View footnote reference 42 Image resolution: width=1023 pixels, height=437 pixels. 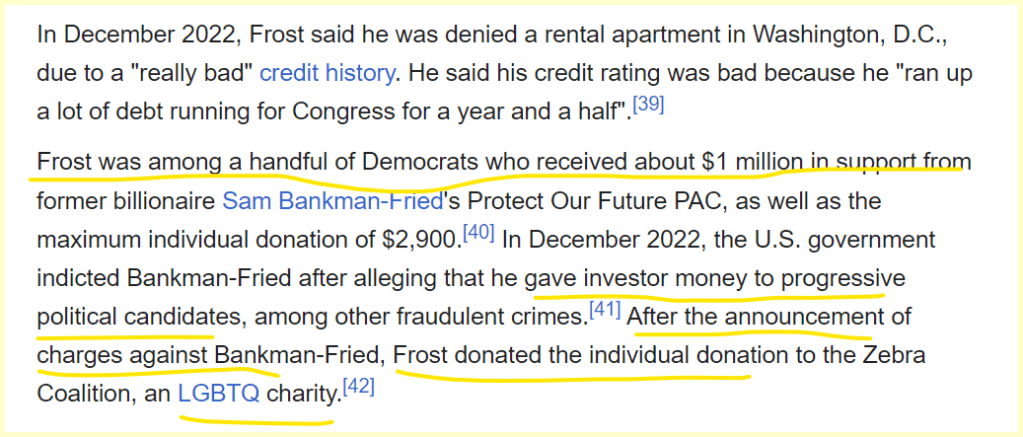[x=357, y=386]
